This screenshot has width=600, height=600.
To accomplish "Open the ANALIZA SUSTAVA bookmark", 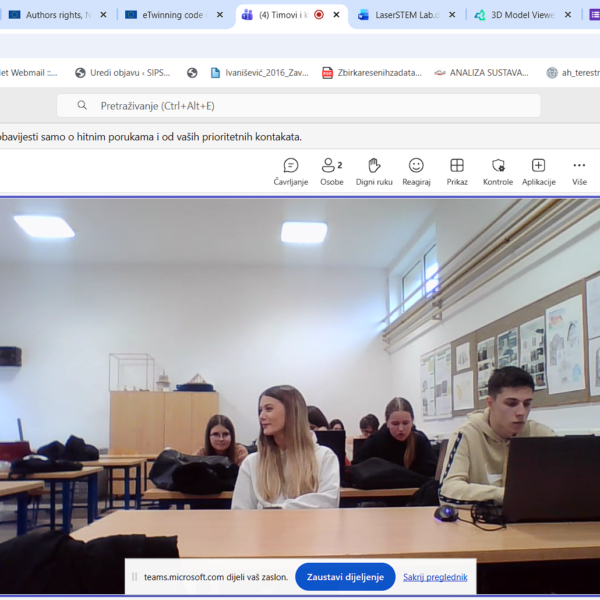I will pos(481,72).
